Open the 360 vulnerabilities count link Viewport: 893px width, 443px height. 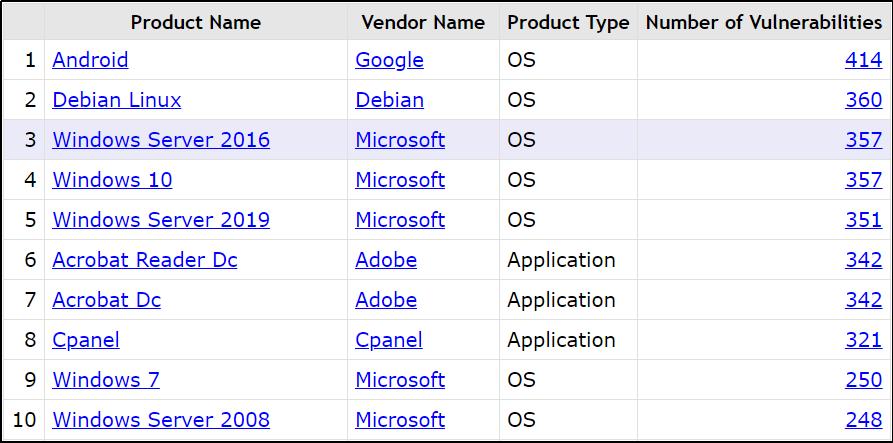[x=863, y=100]
